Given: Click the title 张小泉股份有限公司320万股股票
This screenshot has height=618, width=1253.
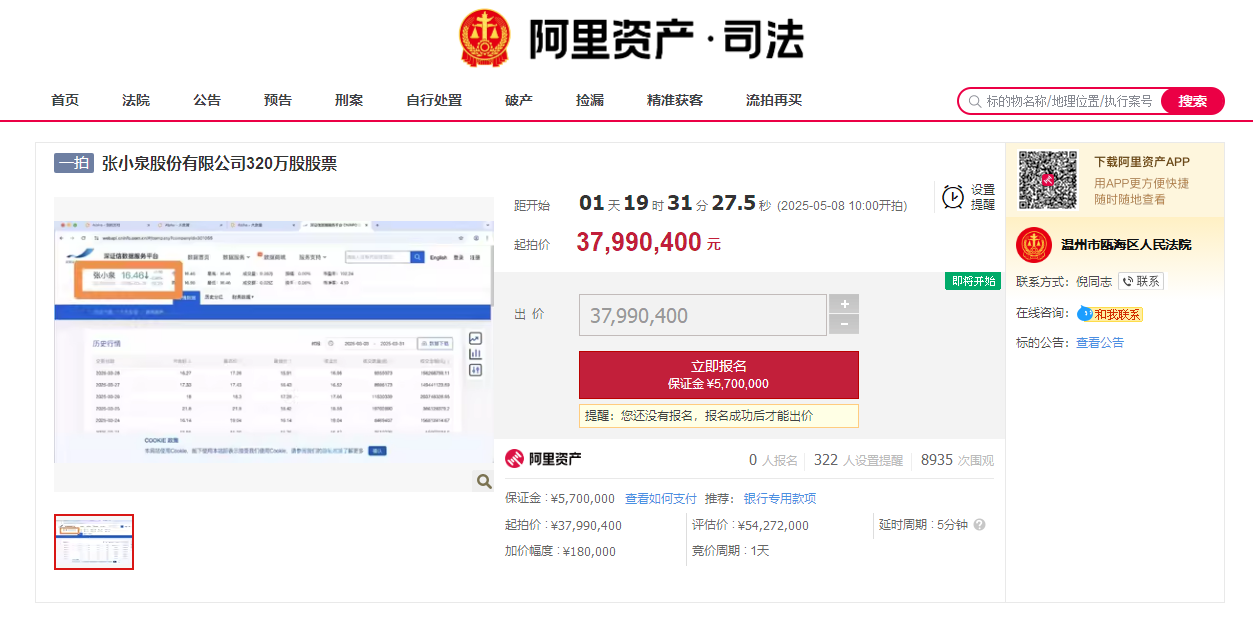Looking at the screenshot, I should click(219, 163).
